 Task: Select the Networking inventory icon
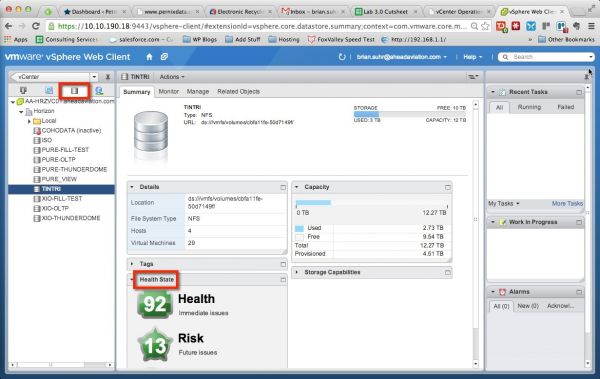[99, 90]
